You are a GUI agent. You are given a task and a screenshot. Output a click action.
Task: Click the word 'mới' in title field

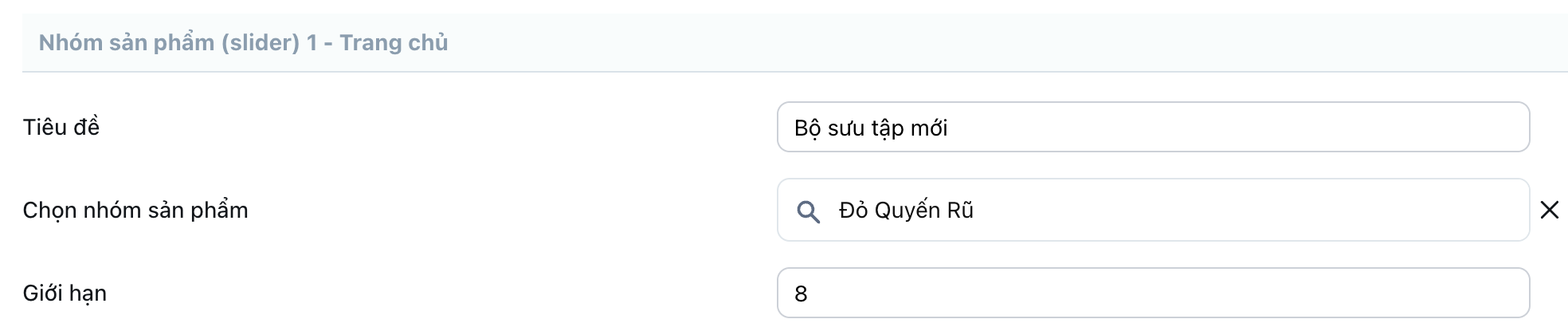pyautogui.click(x=929, y=128)
